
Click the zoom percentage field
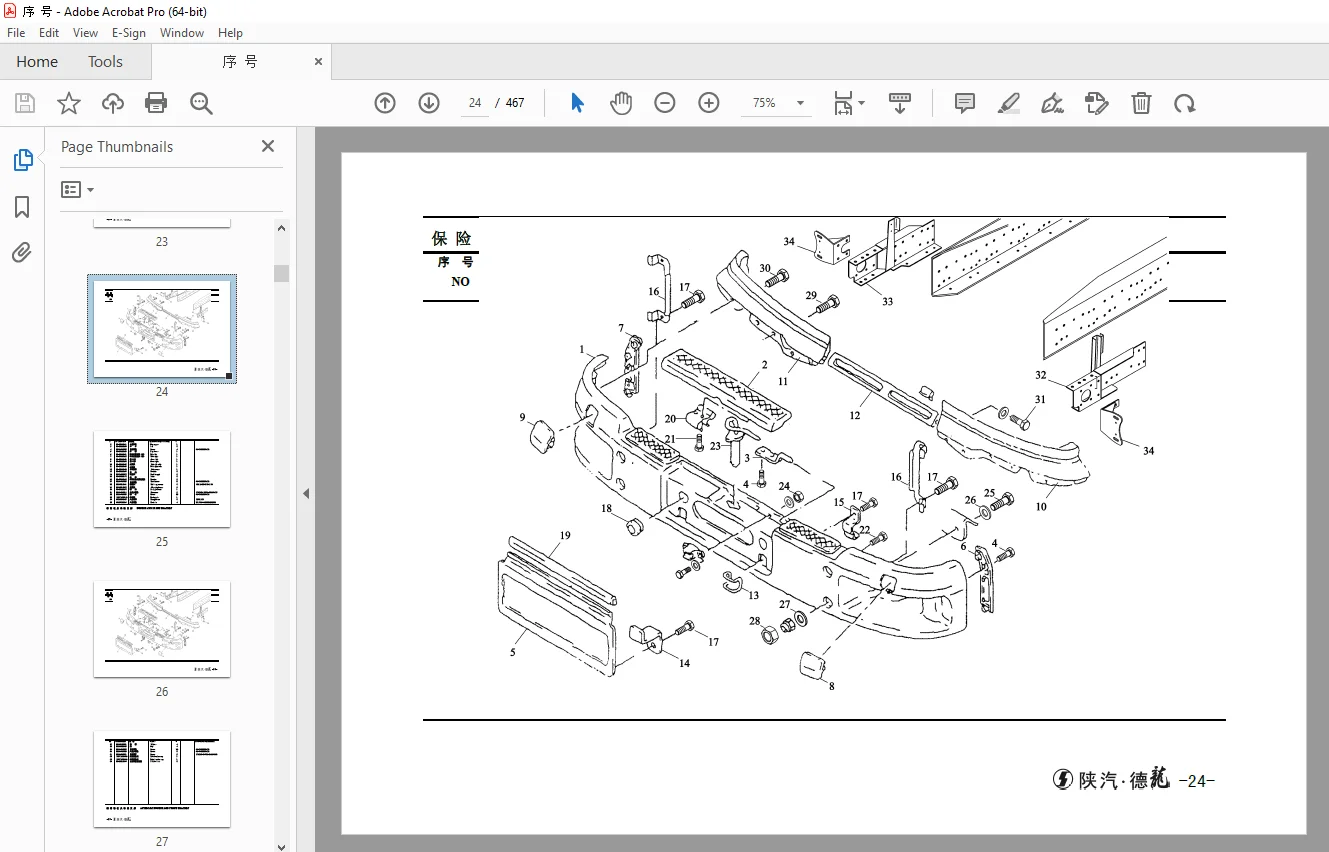pyautogui.click(x=764, y=103)
